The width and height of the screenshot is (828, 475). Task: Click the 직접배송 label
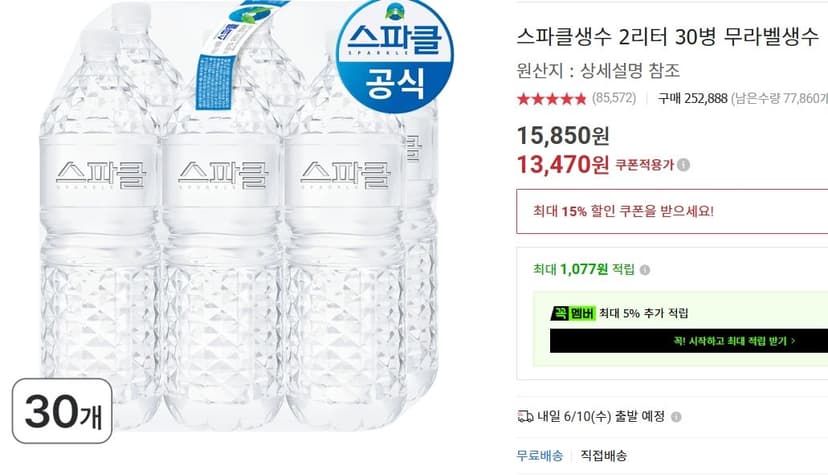(x=604, y=456)
